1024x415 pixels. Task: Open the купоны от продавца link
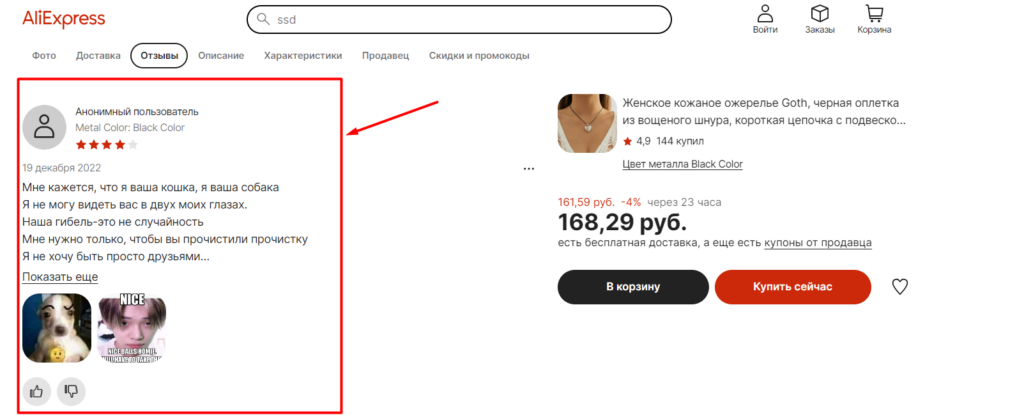click(x=818, y=242)
